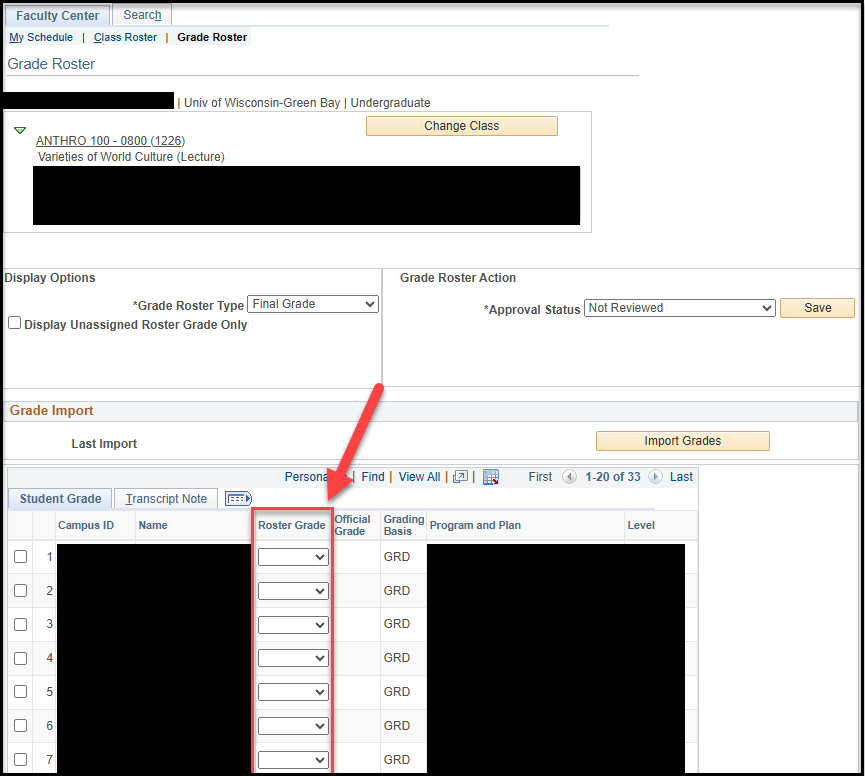This screenshot has width=865, height=776.
Task: Open grid in new window icon
Action: tap(460, 477)
